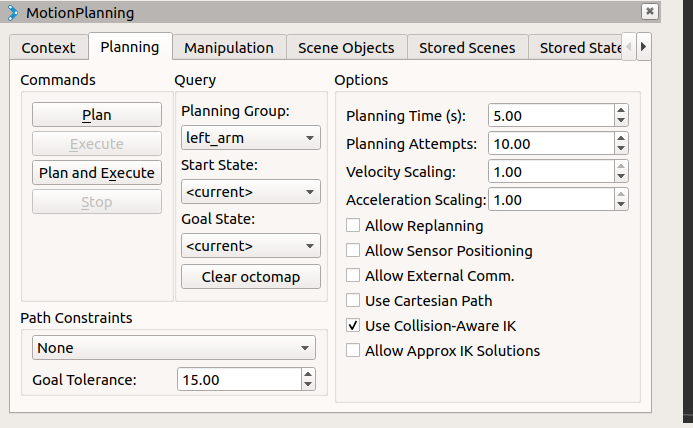Click the Planning Time value field
This screenshot has width=693, height=428.
(551, 116)
